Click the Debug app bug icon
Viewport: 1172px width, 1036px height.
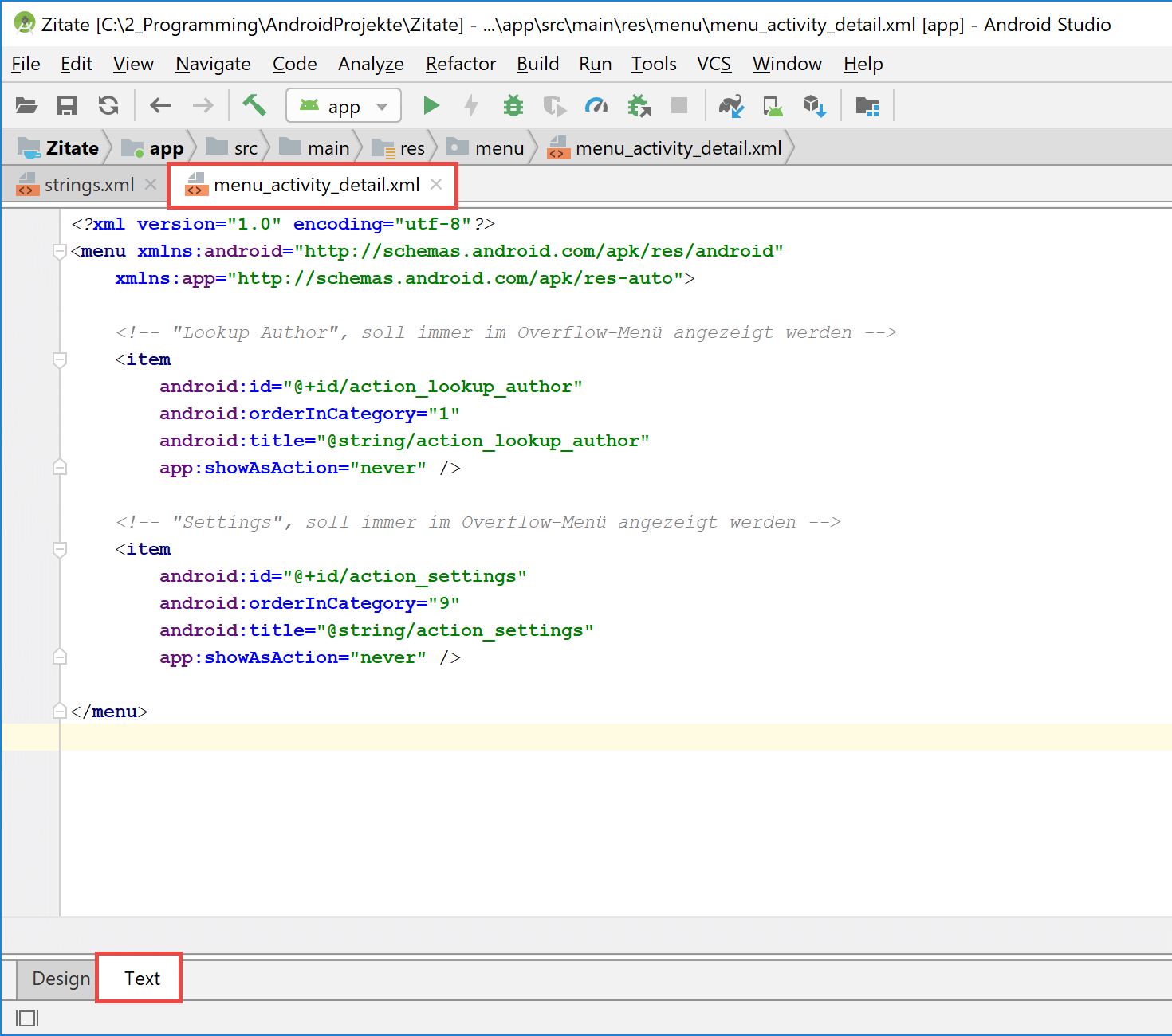click(513, 105)
